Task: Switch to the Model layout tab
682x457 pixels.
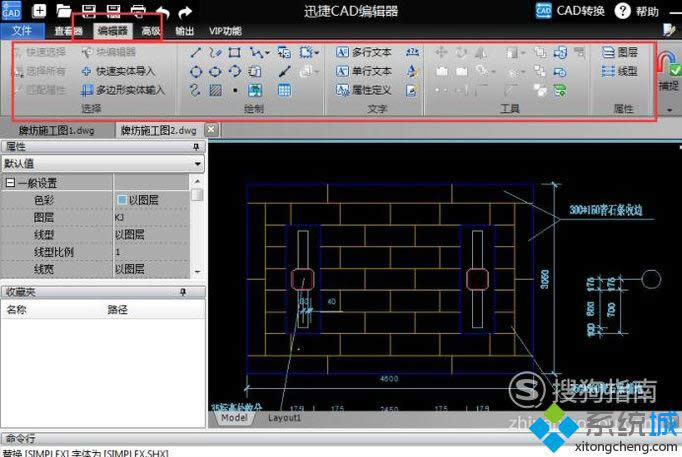Action: coord(234,417)
